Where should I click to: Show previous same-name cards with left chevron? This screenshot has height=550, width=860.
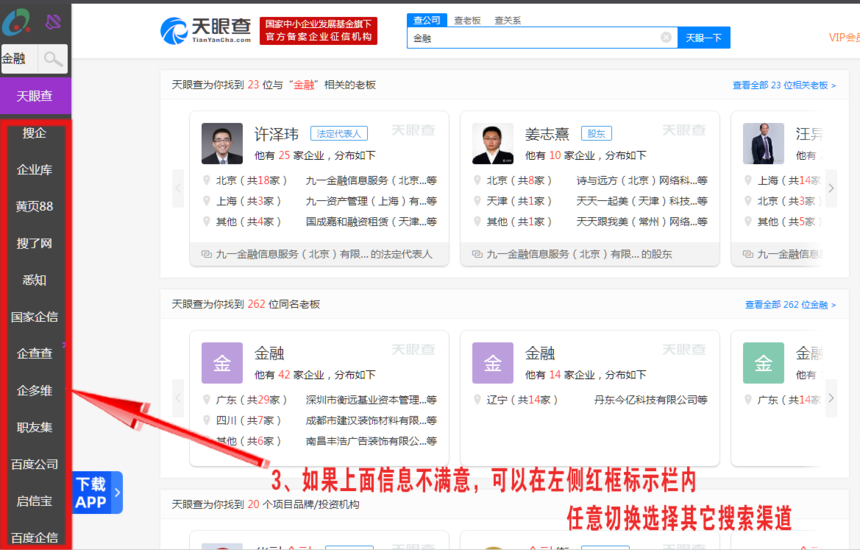pyautogui.click(x=178, y=398)
